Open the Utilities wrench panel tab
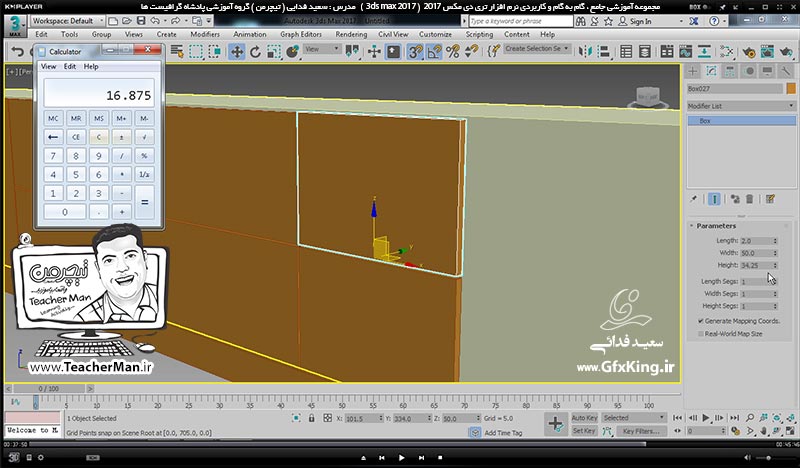This screenshot has width=800, height=468. (786, 71)
